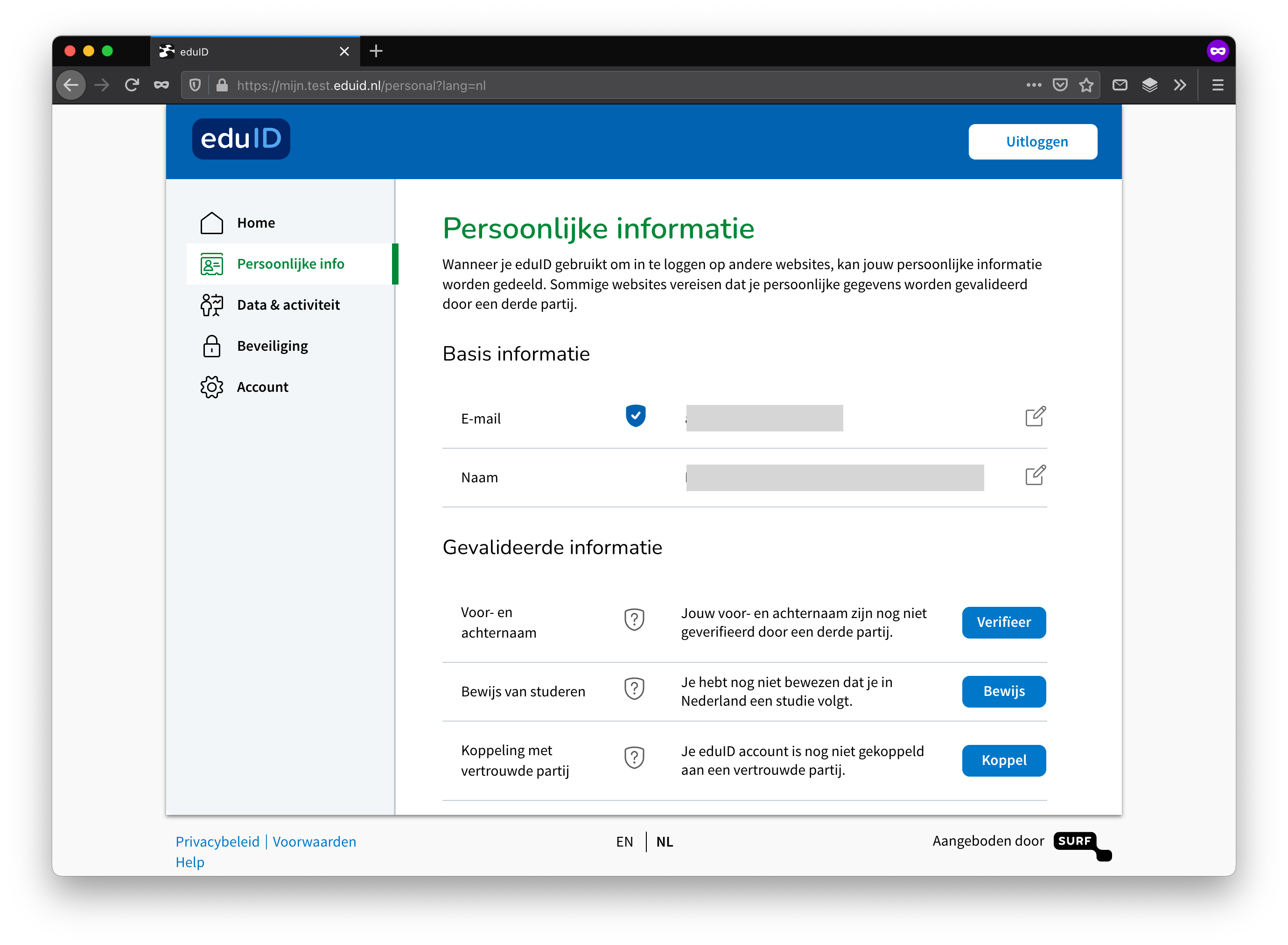Viewport: 1288px width, 945px height.
Task: Click the 'Gevalideerde informatie' section heading
Action: point(552,548)
